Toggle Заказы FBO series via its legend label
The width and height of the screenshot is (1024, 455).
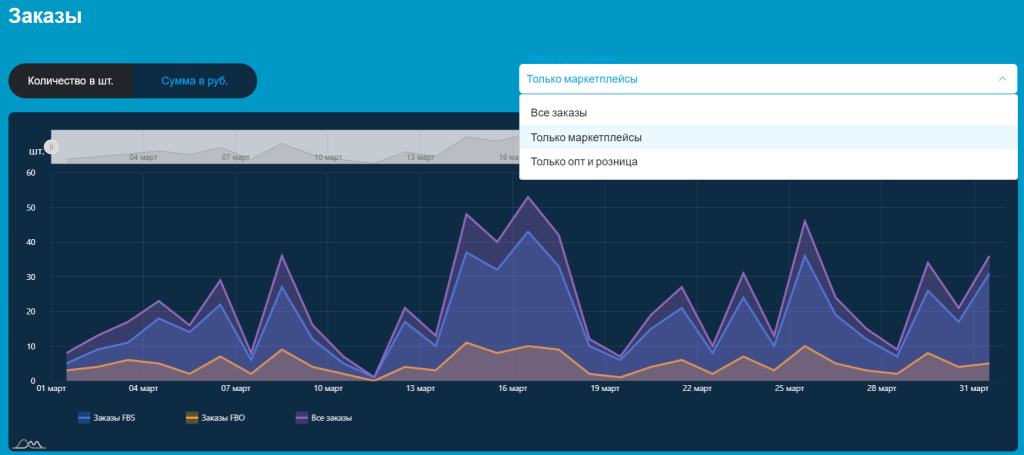pos(223,418)
